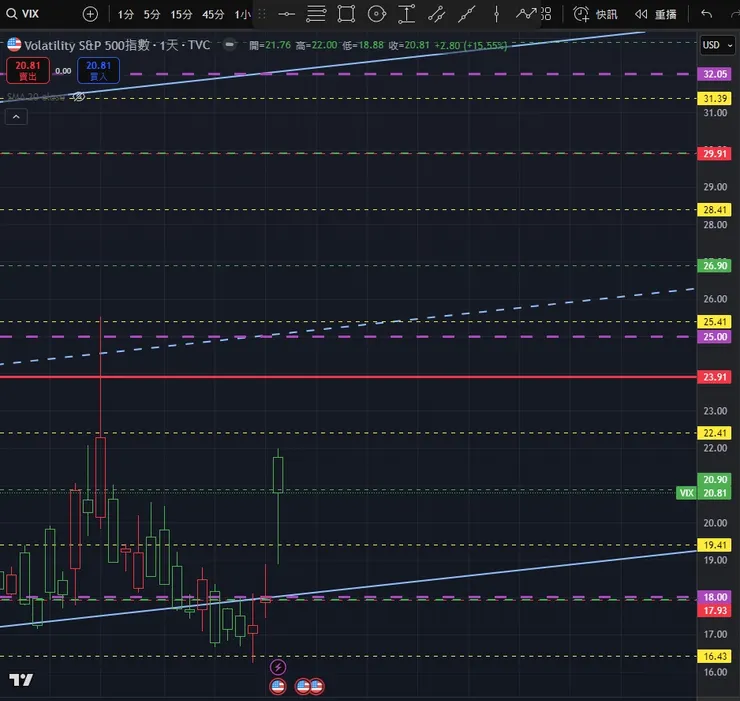The width and height of the screenshot is (740, 701).
Task: Click the purple 25.00 price label
Action: (x=715, y=337)
